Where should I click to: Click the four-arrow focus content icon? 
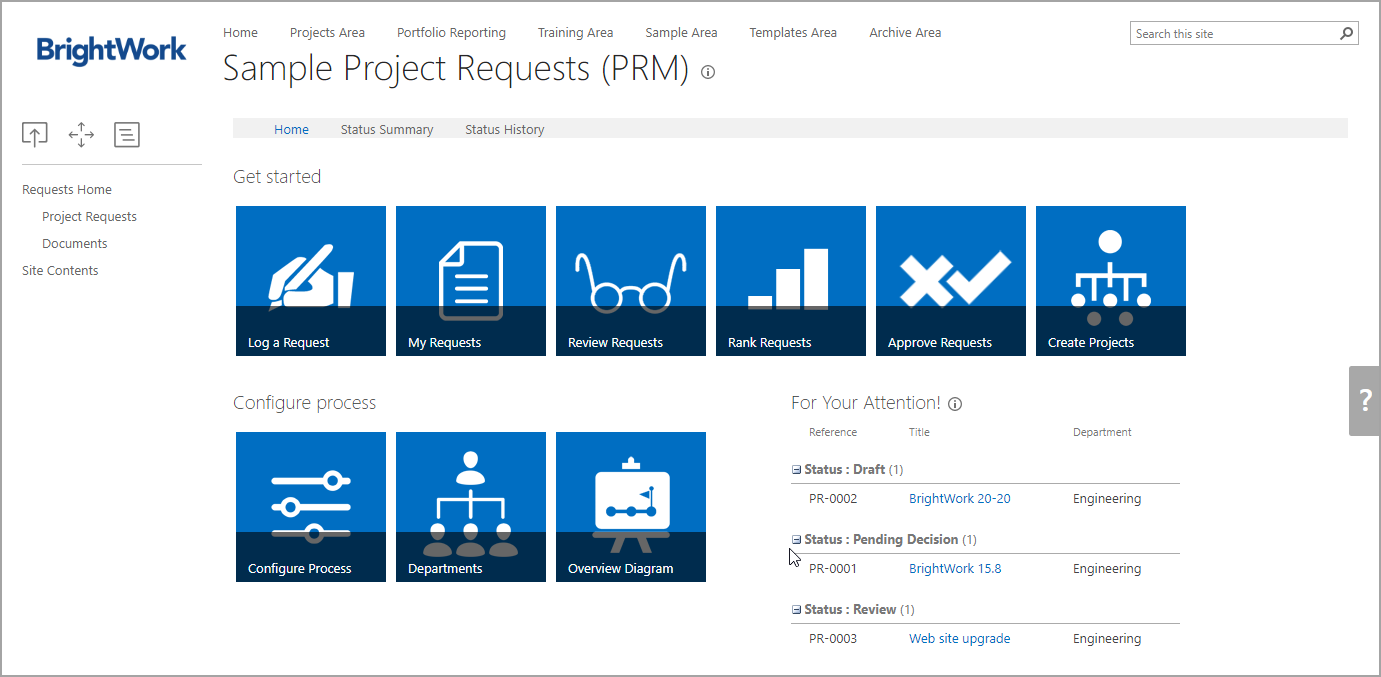tap(81, 135)
